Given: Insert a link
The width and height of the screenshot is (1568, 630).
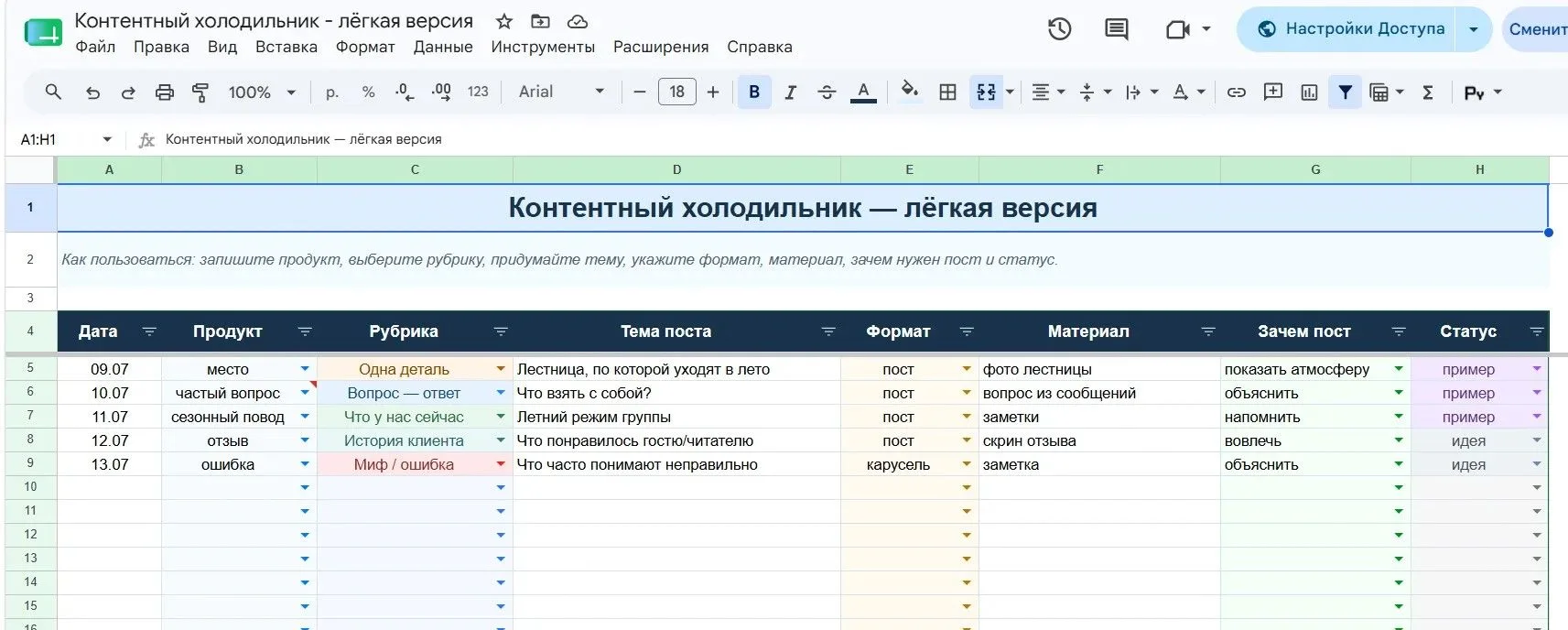Looking at the screenshot, I should (x=1237, y=92).
